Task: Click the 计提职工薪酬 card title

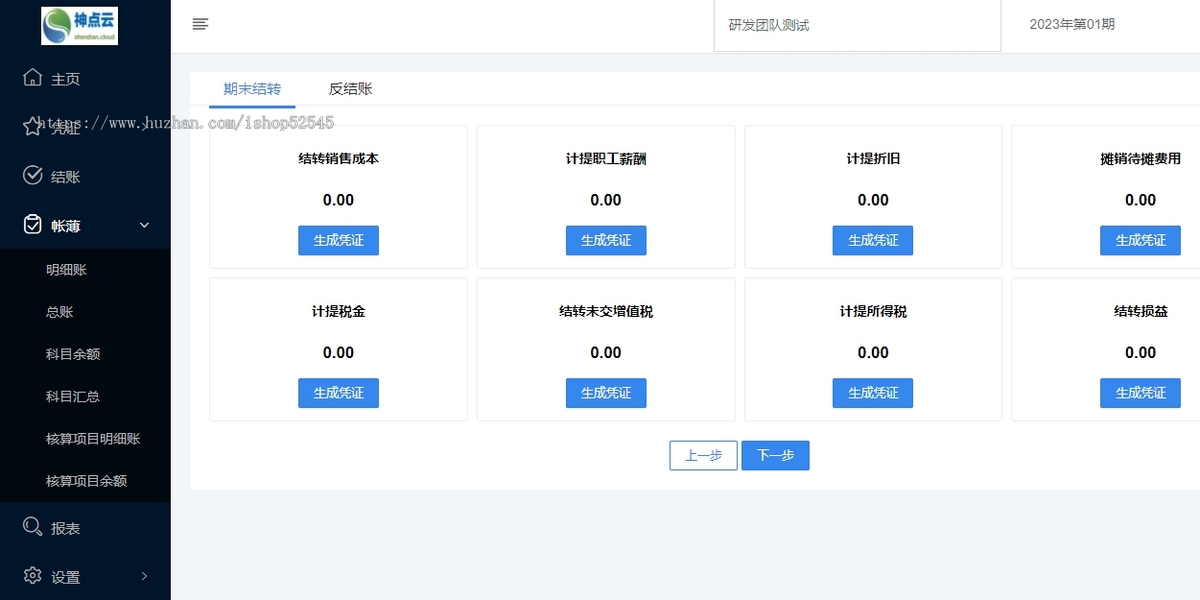Action: pyautogui.click(x=606, y=159)
